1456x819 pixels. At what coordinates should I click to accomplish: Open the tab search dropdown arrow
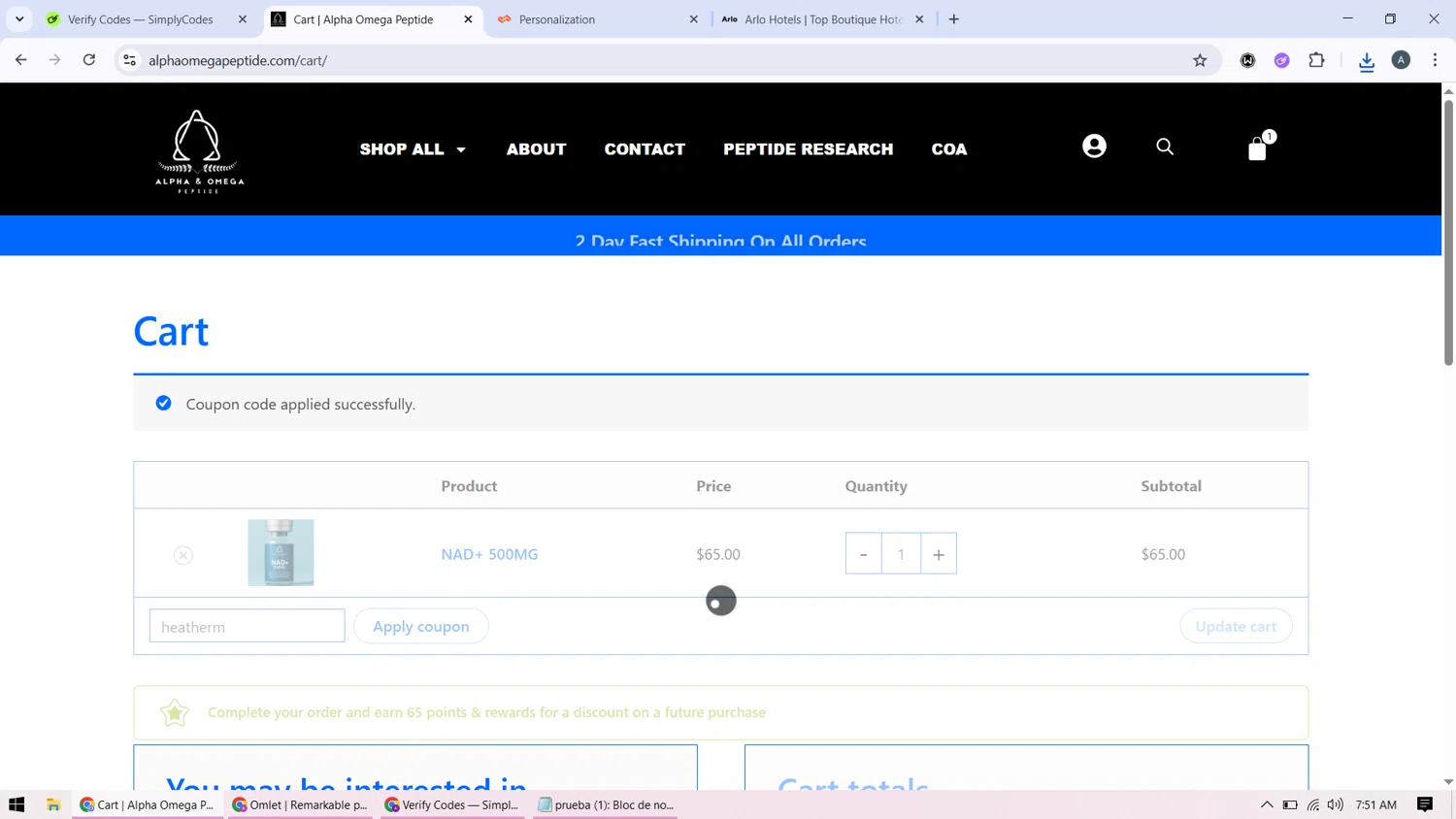tap(19, 19)
